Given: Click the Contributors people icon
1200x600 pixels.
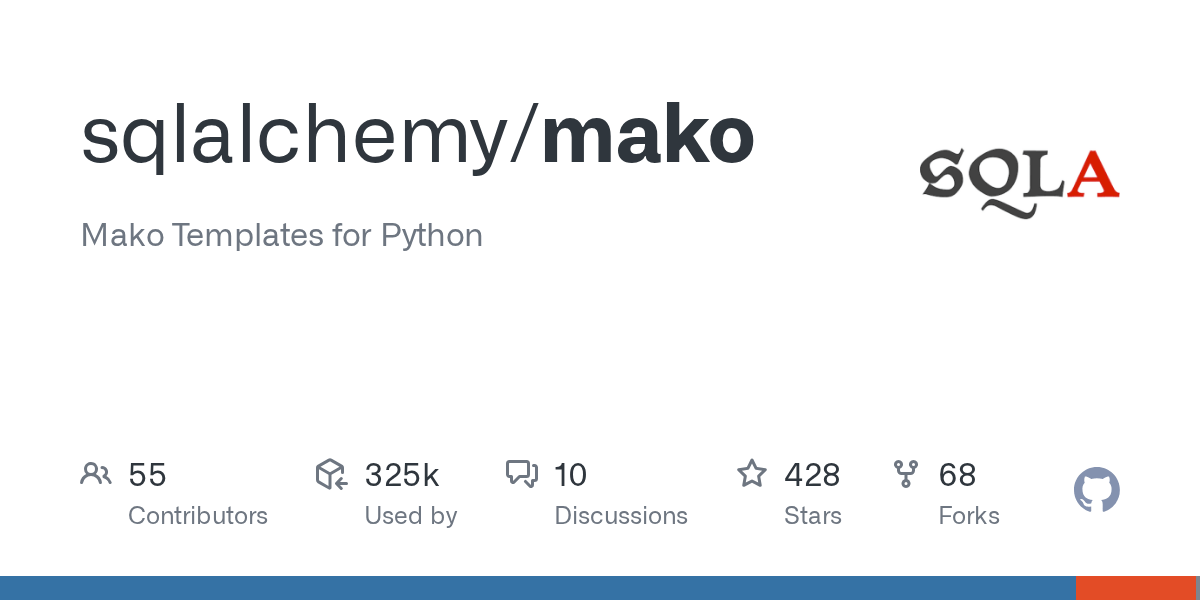Looking at the screenshot, I should [96, 474].
